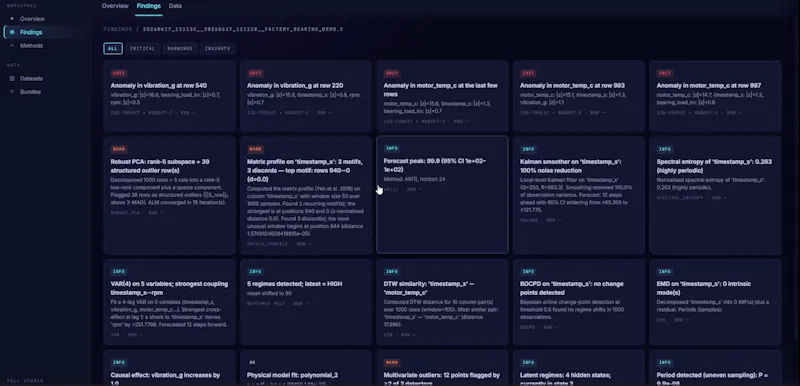Image resolution: width=800 pixels, height=386 pixels.
Task: Switch to the Data top tab
Action: (175, 6)
